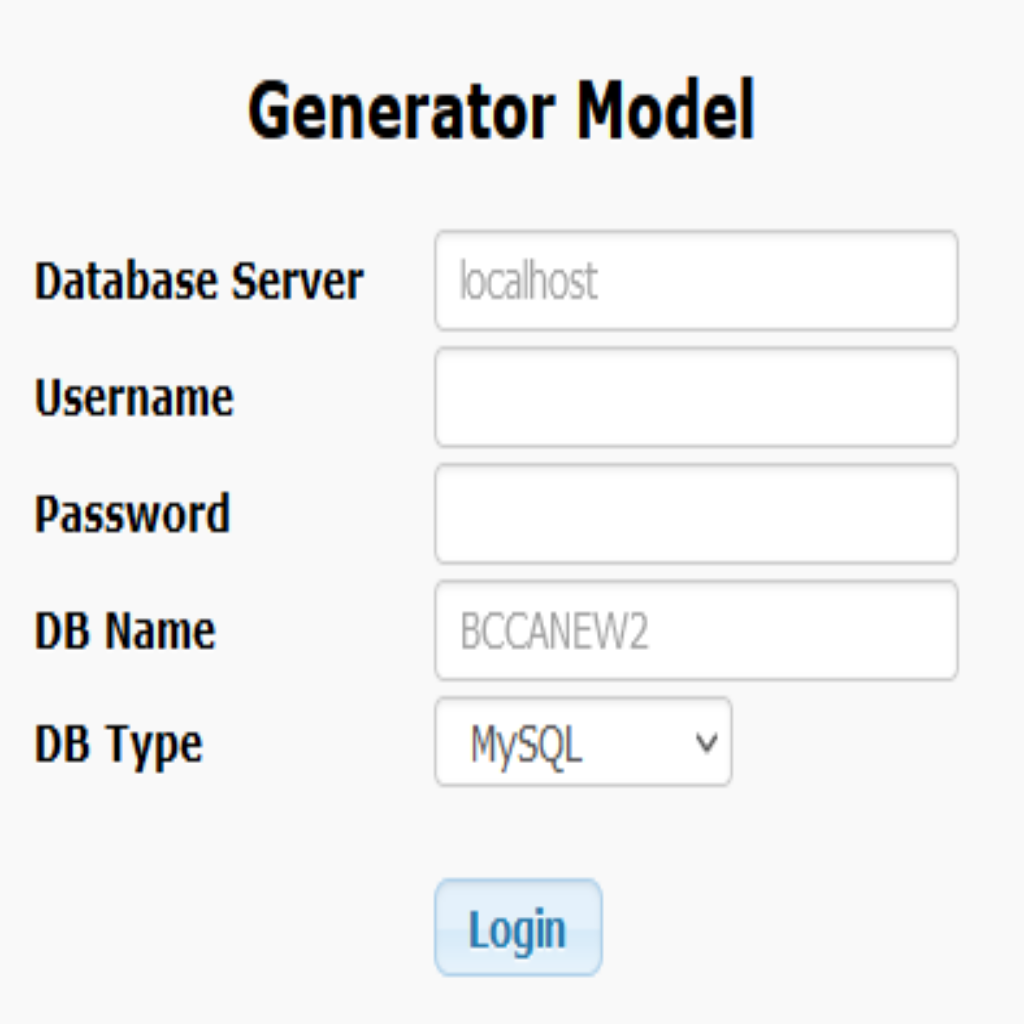1024x1024 pixels.
Task: Click the Username label
Action: [x=134, y=398]
